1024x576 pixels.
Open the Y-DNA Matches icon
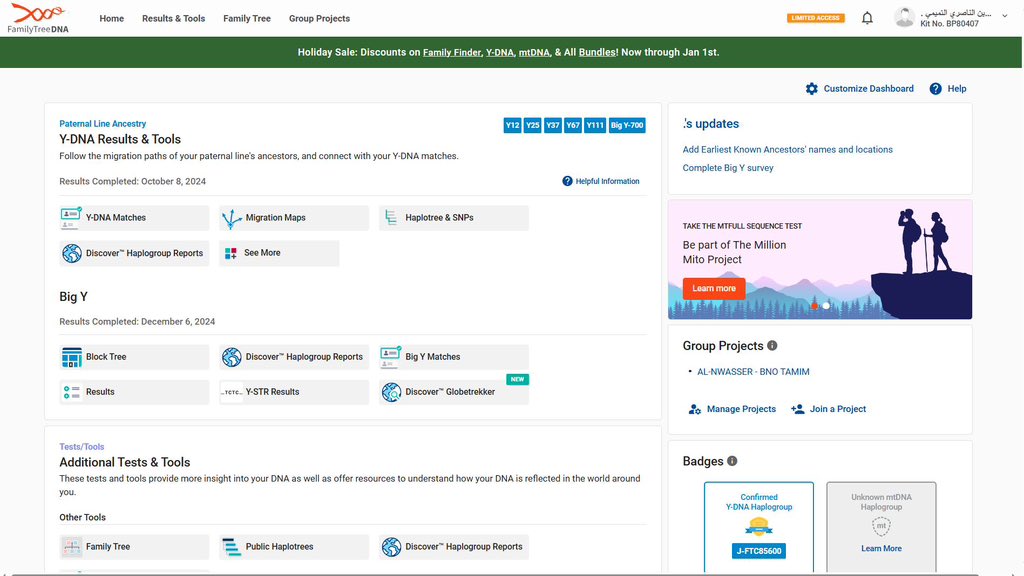pos(71,217)
